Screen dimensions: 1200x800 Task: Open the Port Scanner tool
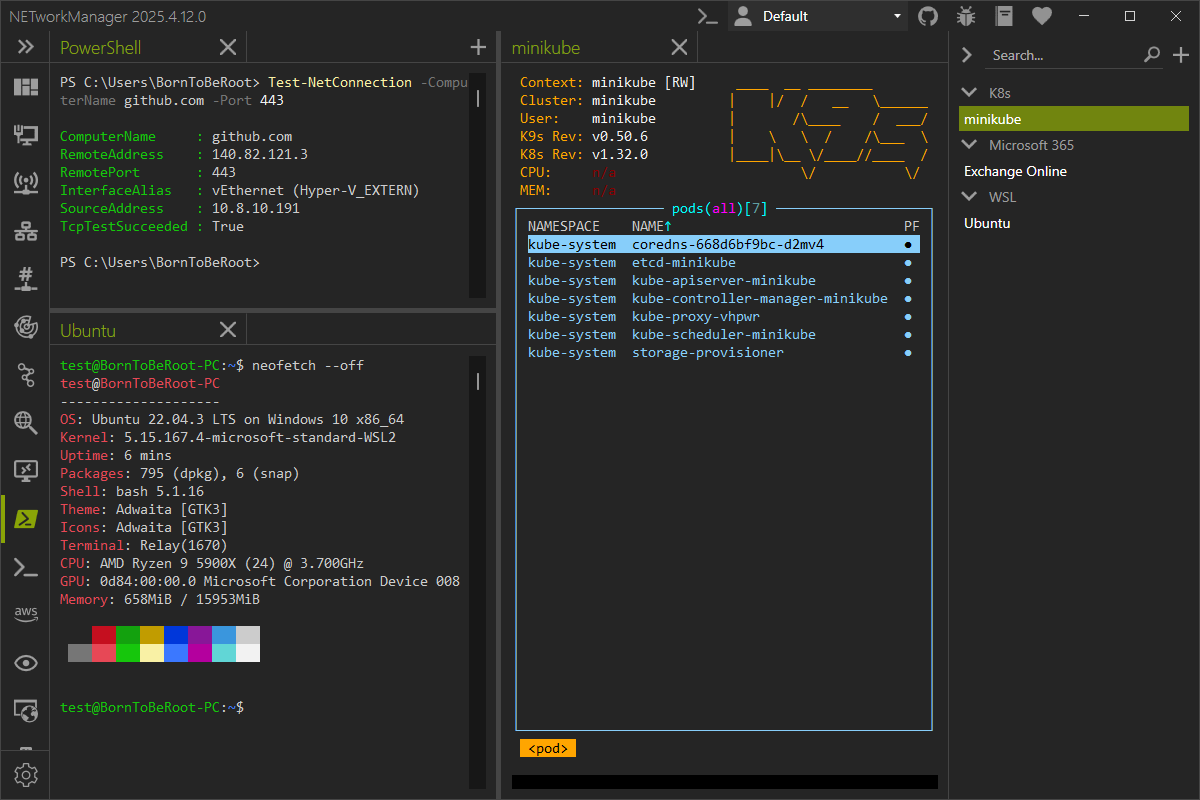[x=25, y=277]
